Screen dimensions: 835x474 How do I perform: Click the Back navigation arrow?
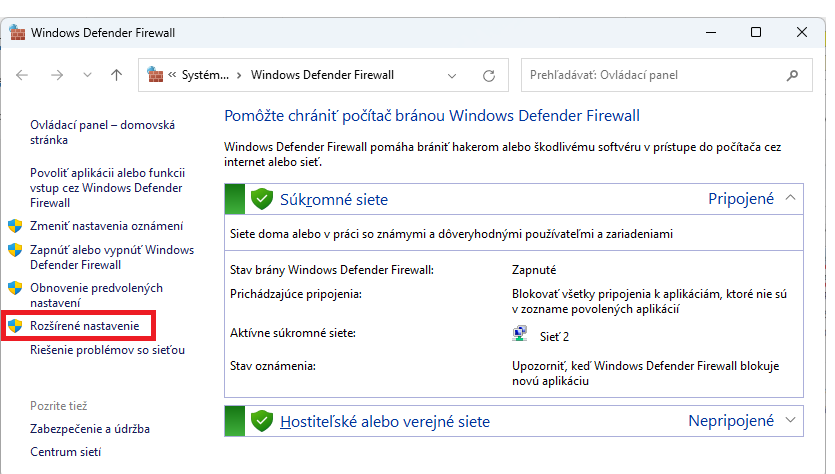[23, 75]
